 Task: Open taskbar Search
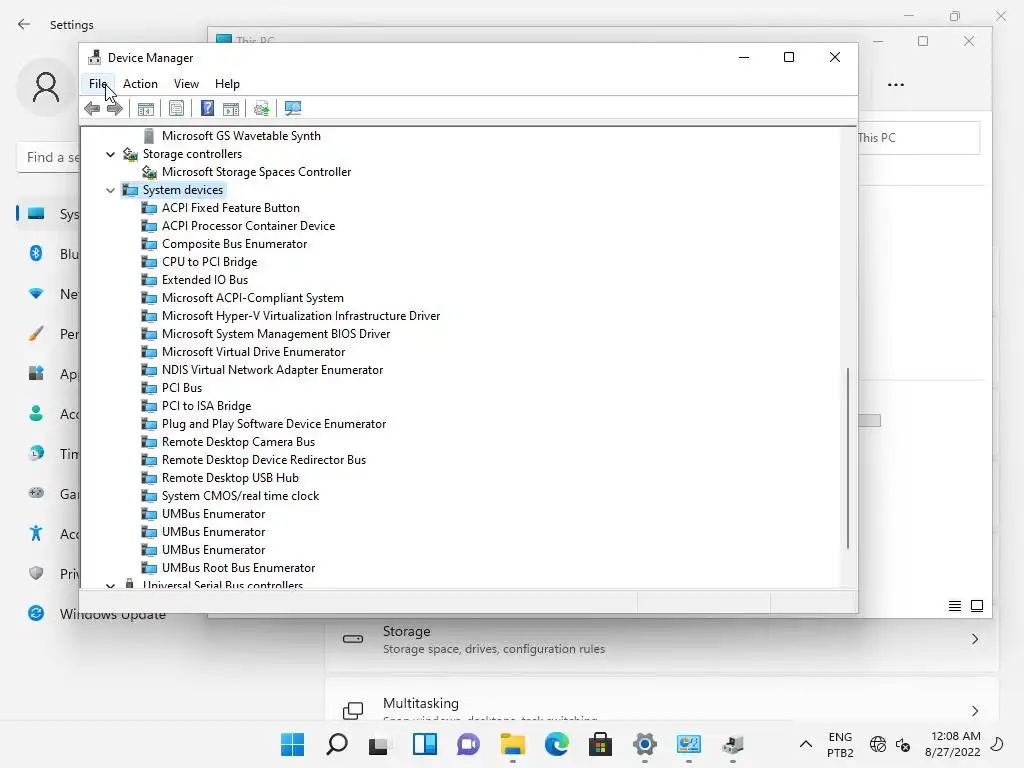coord(336,744)
